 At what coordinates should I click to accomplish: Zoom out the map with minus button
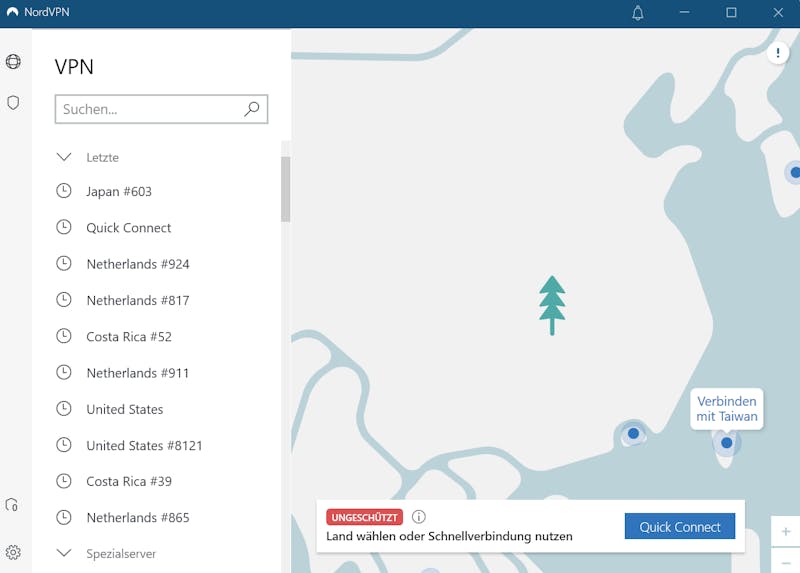[x=786, y=561]
